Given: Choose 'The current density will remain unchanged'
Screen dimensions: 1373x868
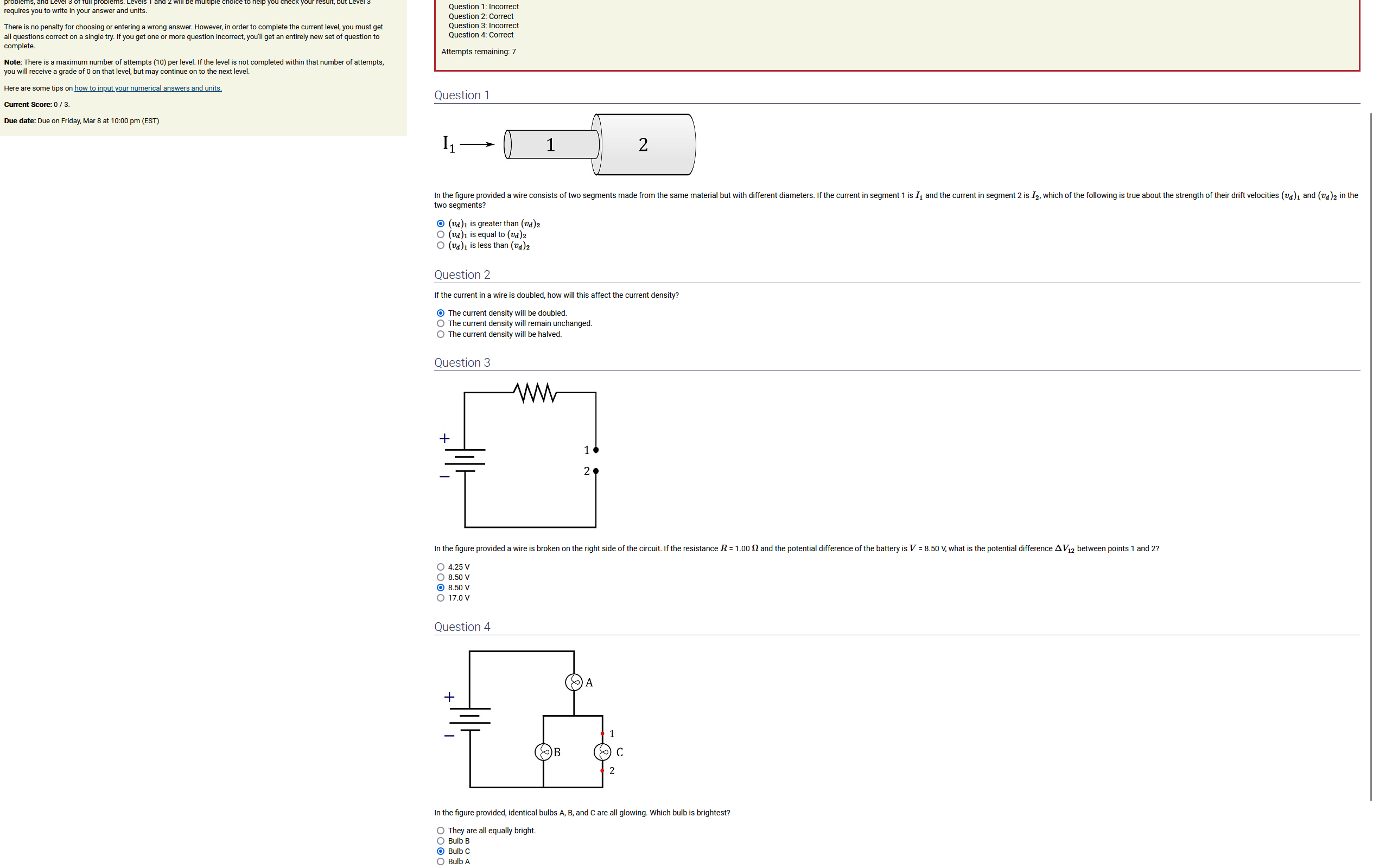Looking at the screenshot, I should coord(440,323).
